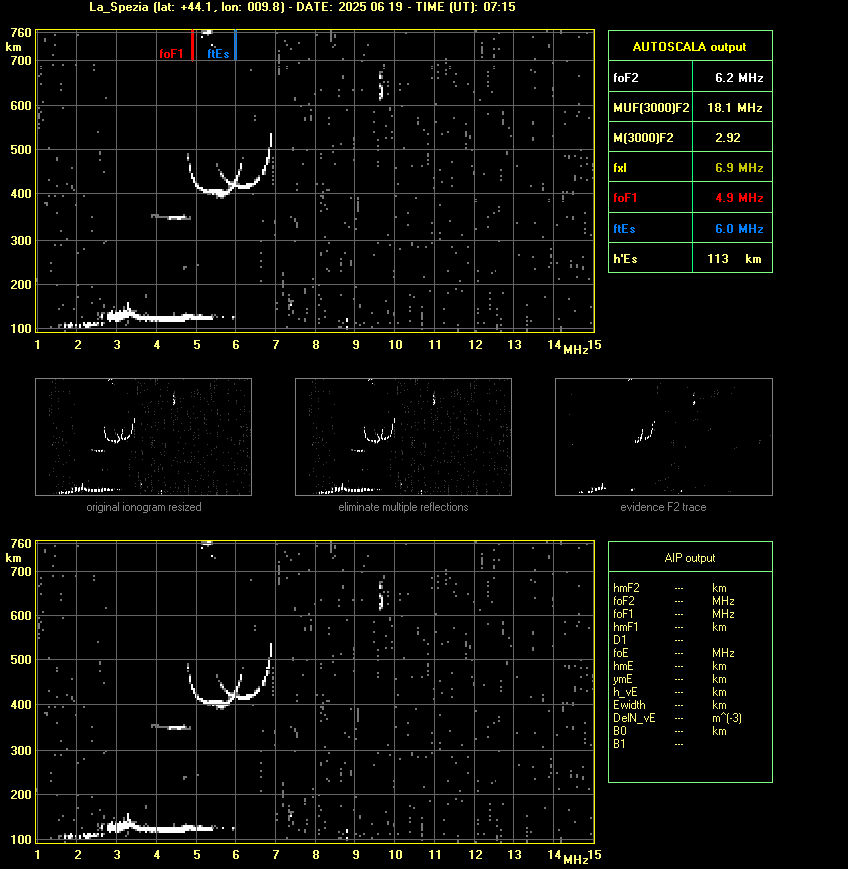The height and width of the screenshot is (869, 848).
Task: Click the 'original ionogram resized' thumbnail
Action: click(143, 437)
